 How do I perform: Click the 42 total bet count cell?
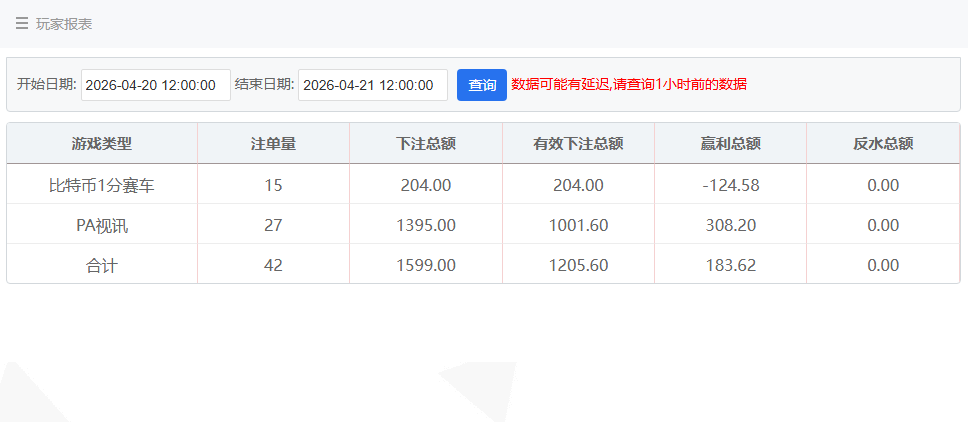point(273,265)
